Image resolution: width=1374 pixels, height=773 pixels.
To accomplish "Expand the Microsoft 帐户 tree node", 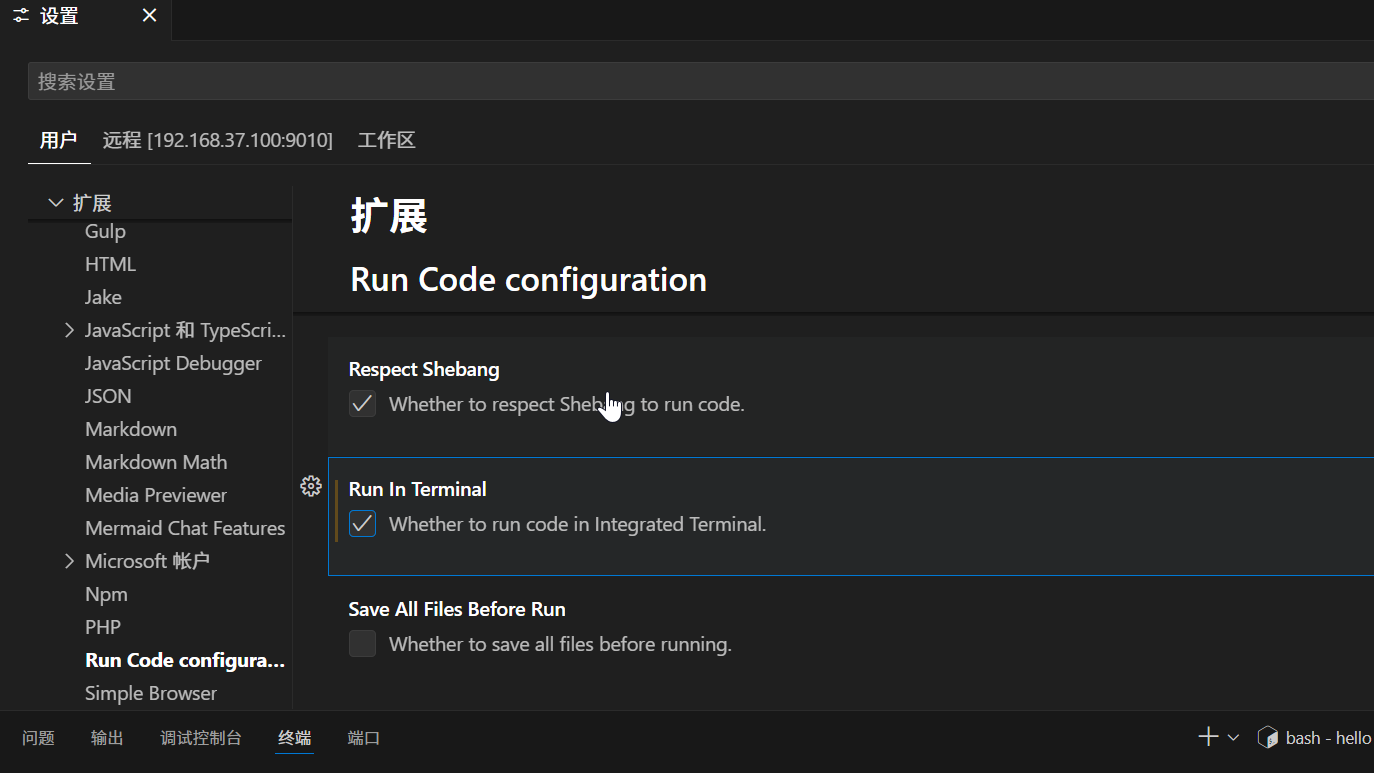I will tap(69, 561).
